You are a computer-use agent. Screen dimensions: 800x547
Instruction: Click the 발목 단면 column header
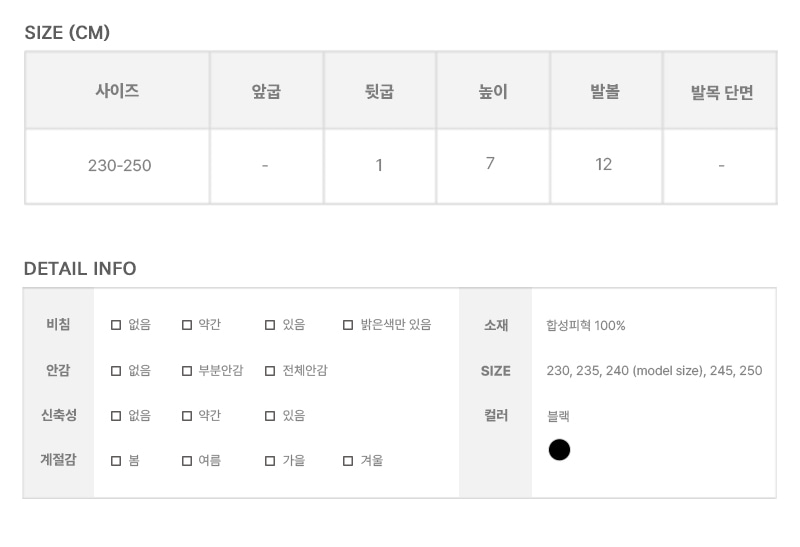click(720, 91)
